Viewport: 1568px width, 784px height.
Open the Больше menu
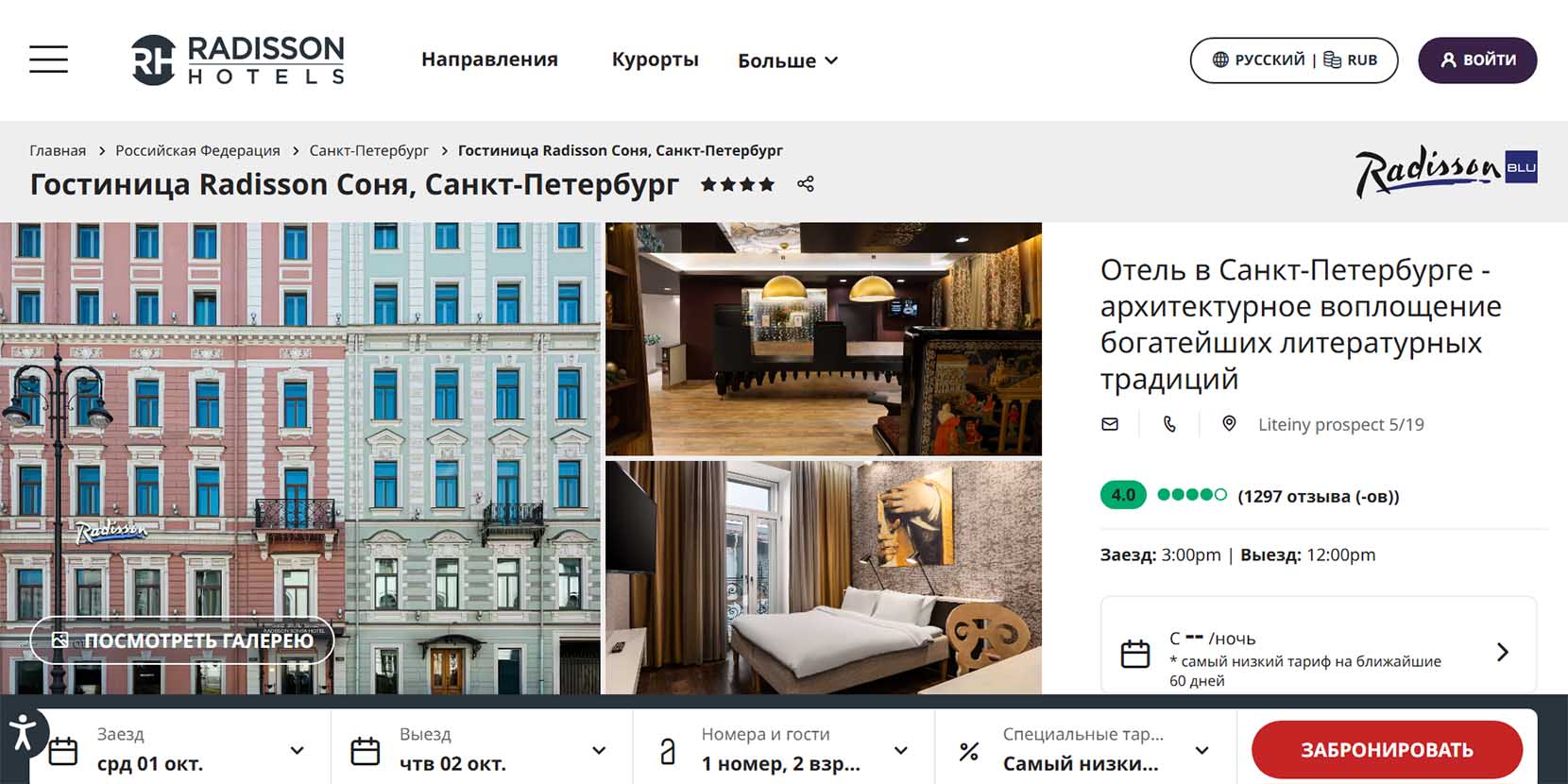[x=788, y=60]
